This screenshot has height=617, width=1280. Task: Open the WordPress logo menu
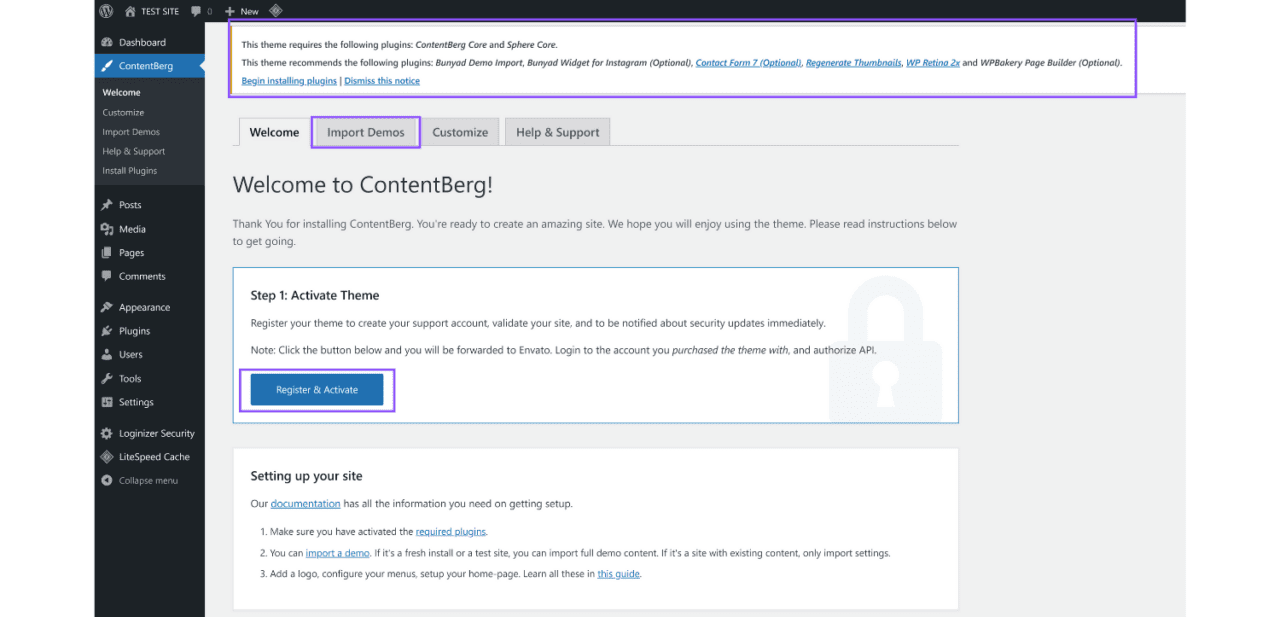(x=105, y=11)
